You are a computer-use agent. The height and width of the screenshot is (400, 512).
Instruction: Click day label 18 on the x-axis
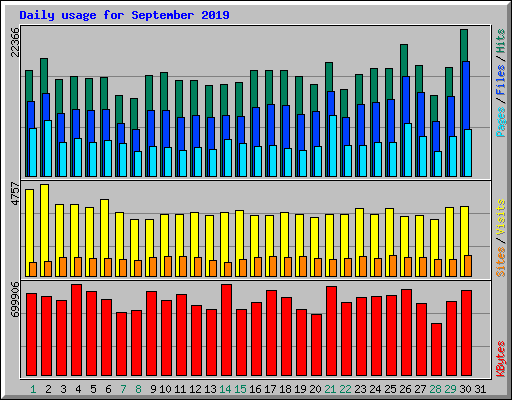(x=285, y=389)
